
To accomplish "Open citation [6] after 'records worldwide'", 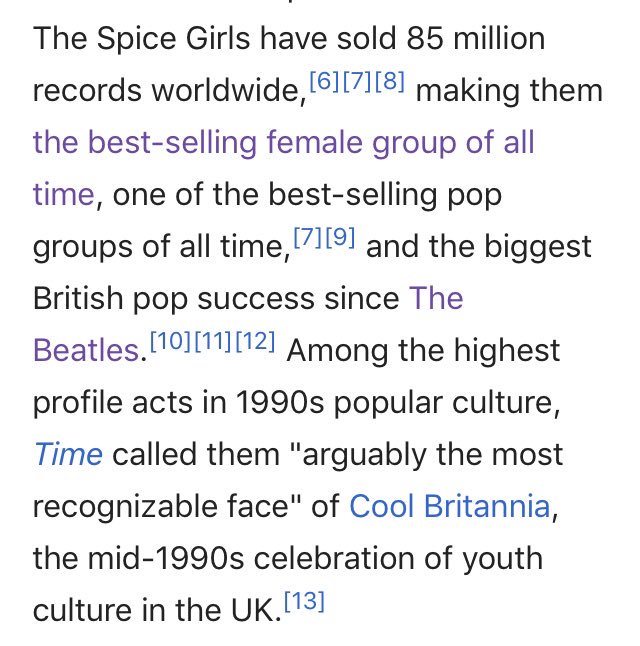I will [x=324, y=81].
